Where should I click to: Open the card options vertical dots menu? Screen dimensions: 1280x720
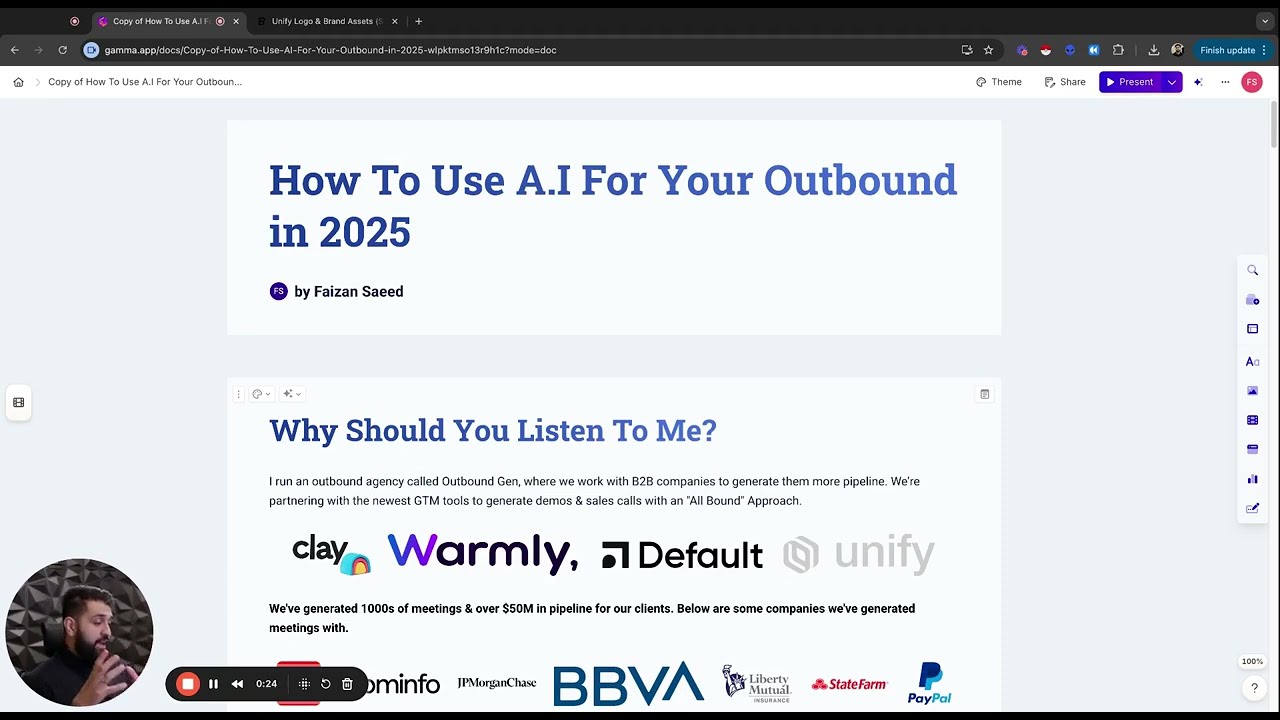pyautogui.click(x=238, y=394)
